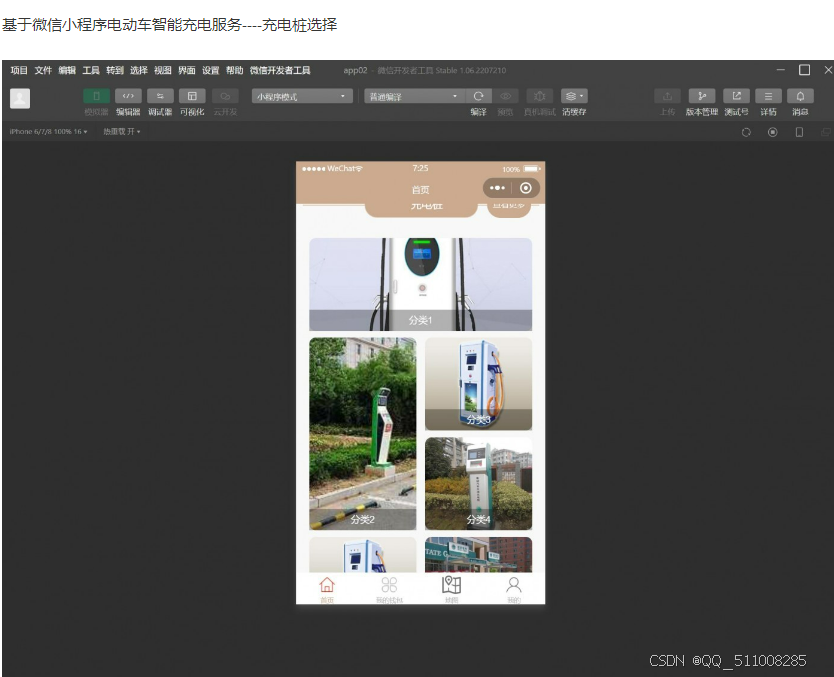Open the map tab in the mini-program
Viewport: 834px width, 677px height.
point(450,588)
